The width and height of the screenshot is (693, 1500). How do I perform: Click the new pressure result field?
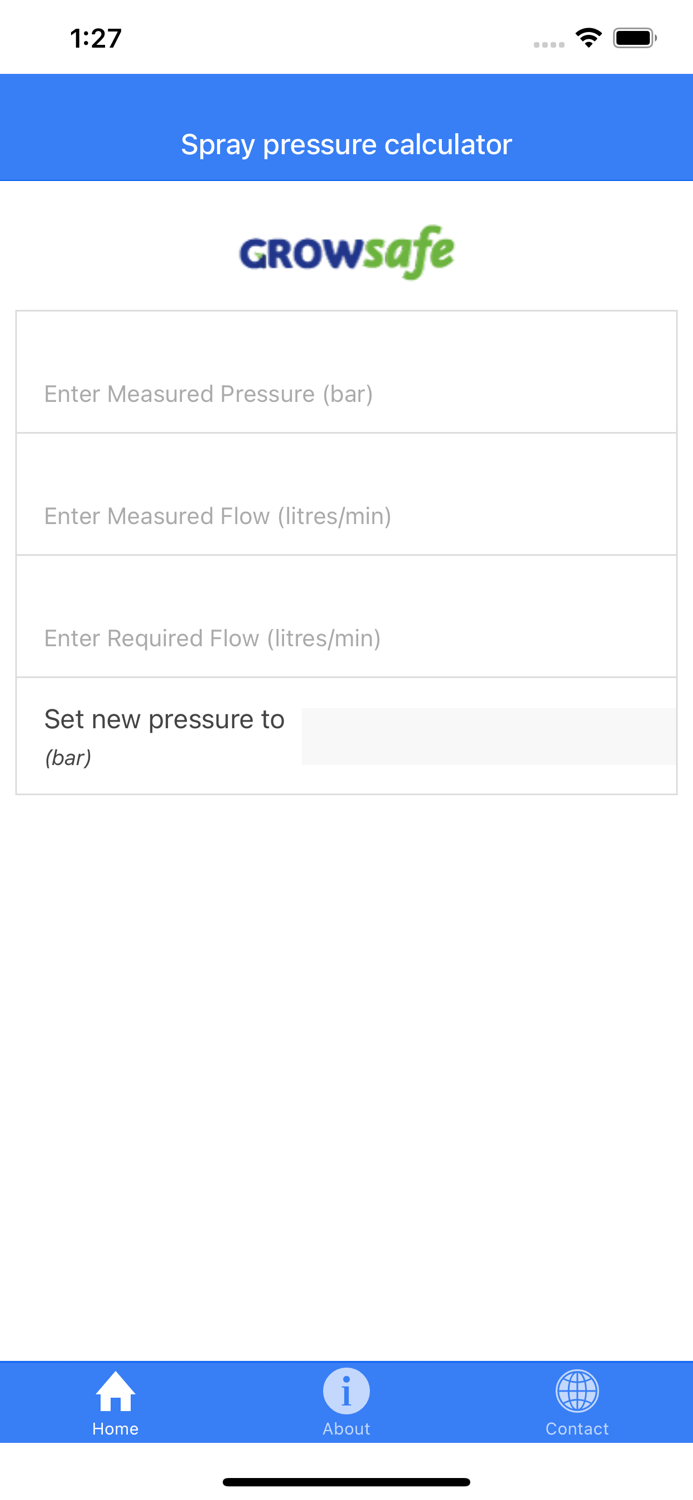488,736
